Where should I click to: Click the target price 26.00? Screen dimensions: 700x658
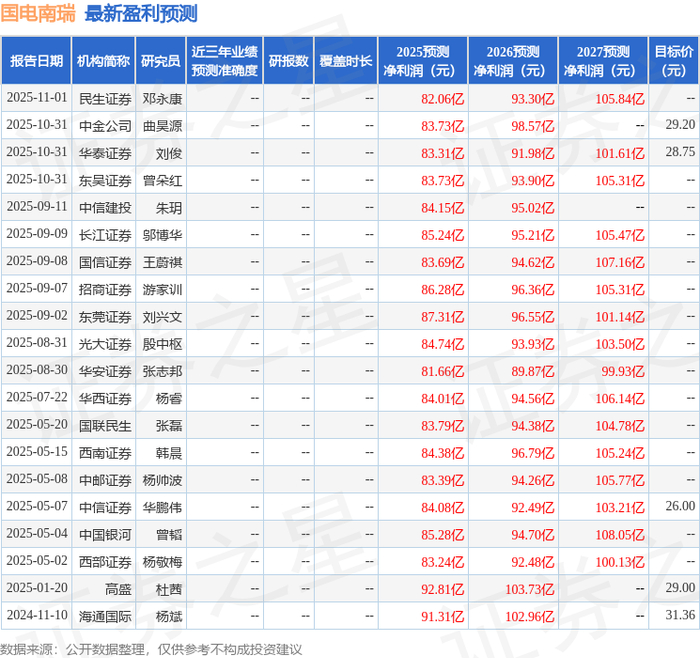(680, 506)
